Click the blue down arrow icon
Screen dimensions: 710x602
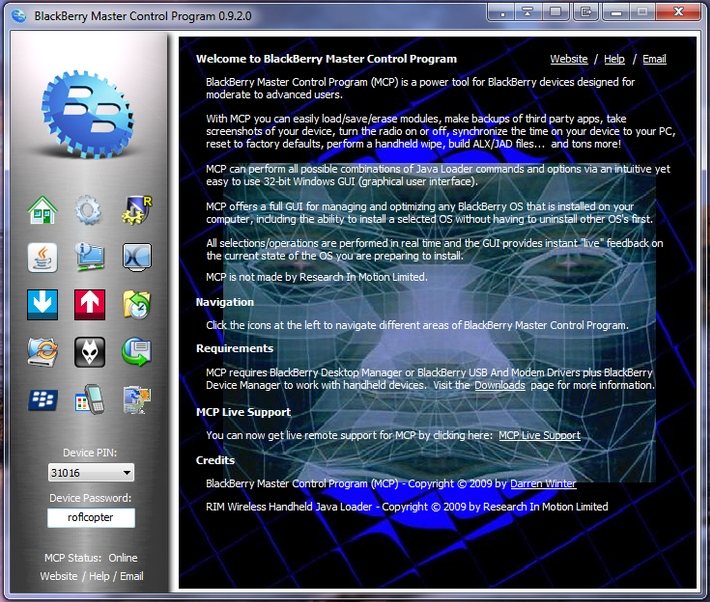pos(42,304)
